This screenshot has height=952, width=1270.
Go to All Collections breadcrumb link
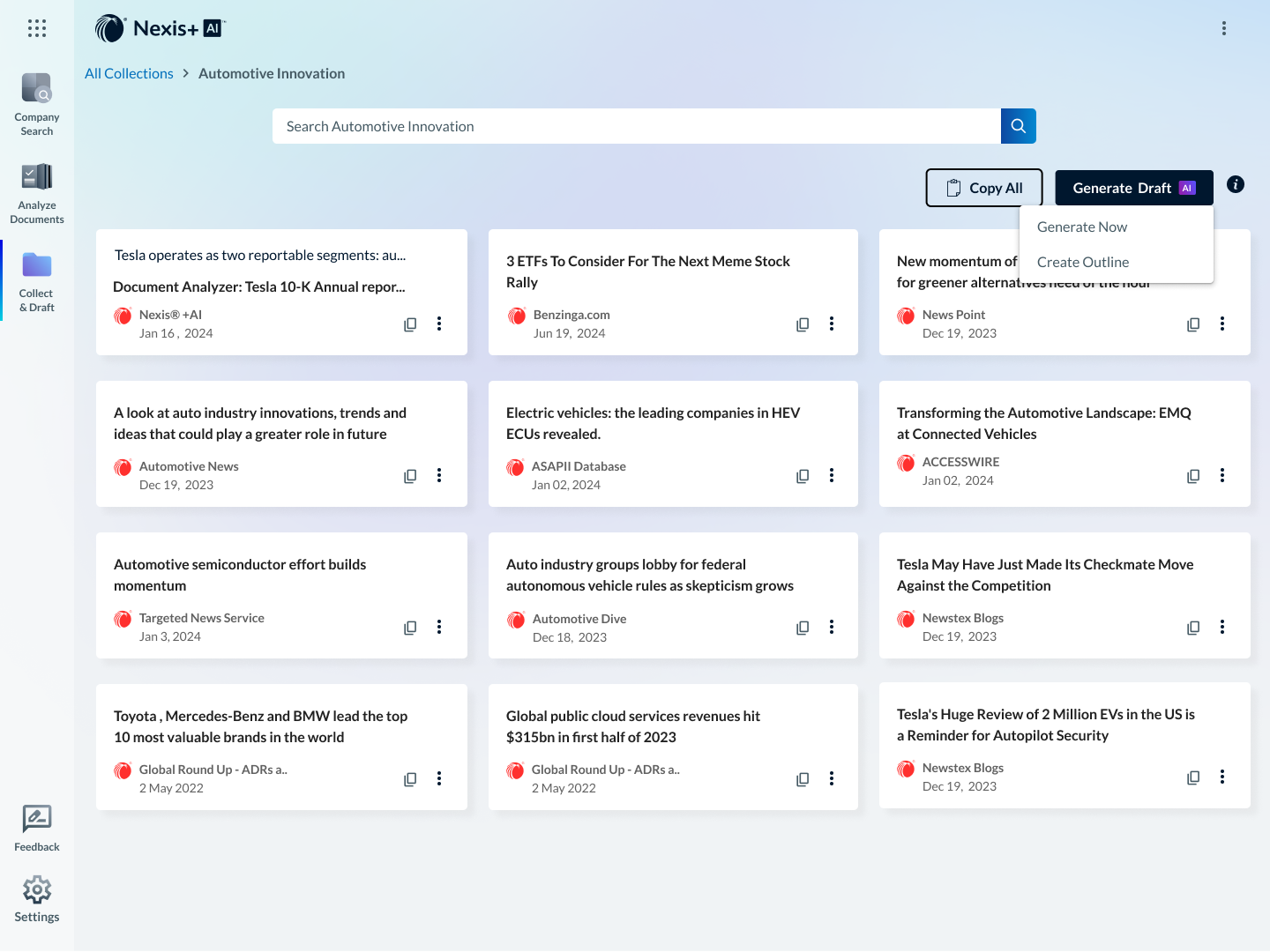click(129, 73)
